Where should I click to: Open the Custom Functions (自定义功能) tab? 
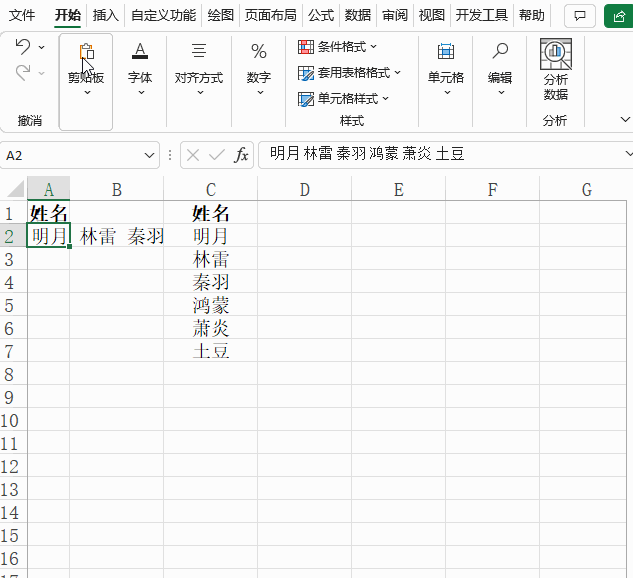[163, 15]
